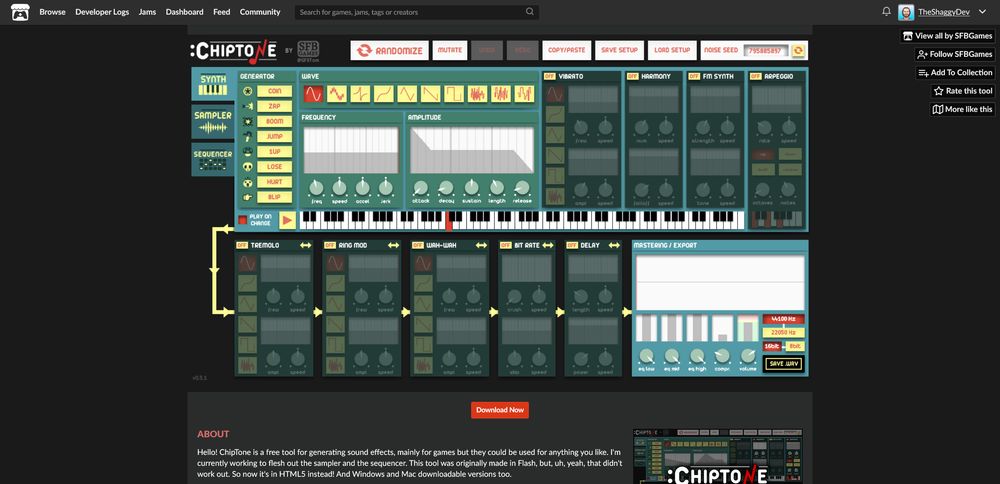The width and height of the screenshot is (1000, 484).
Task: Choose the noise wave in the Vibrato panel
Action: click(555, 196)
